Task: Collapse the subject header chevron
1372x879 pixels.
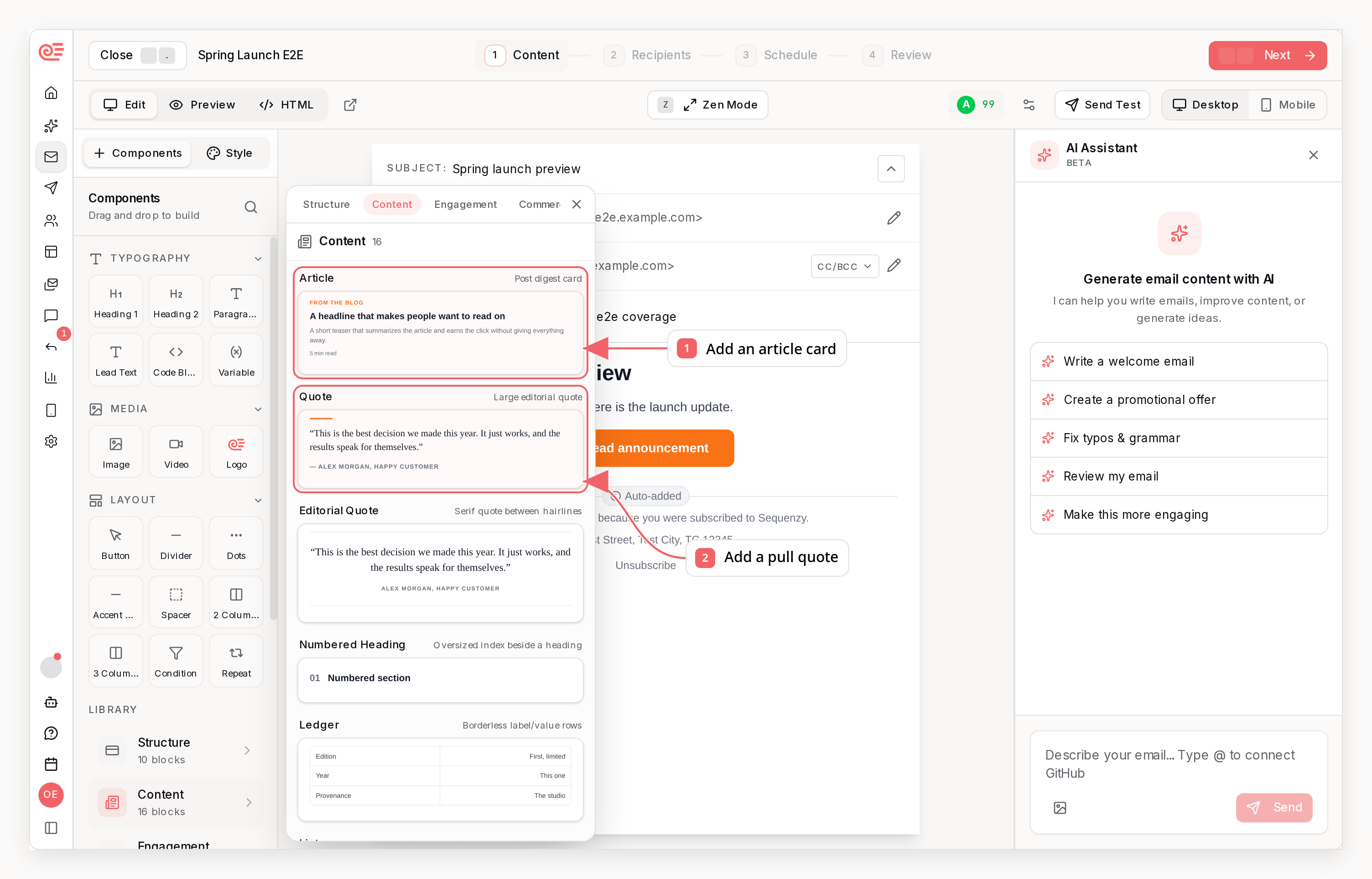Action: pyautogui.click(x=891, y=169)
